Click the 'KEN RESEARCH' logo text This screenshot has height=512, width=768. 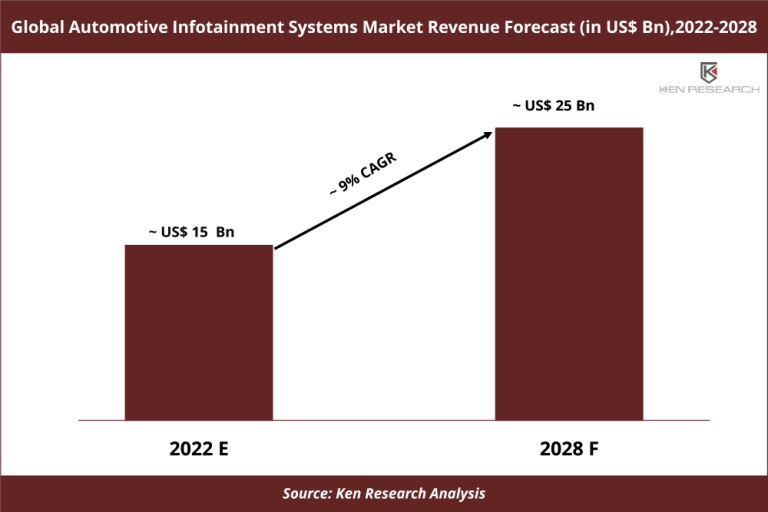709,89
